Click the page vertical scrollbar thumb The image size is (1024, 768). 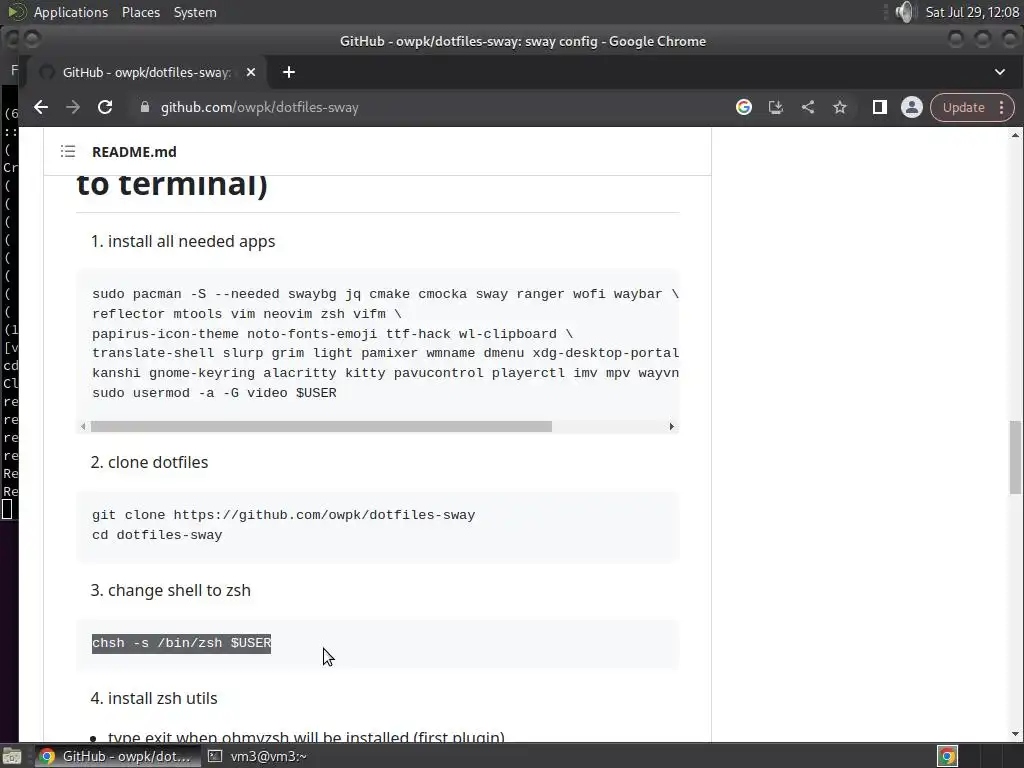1015,457
